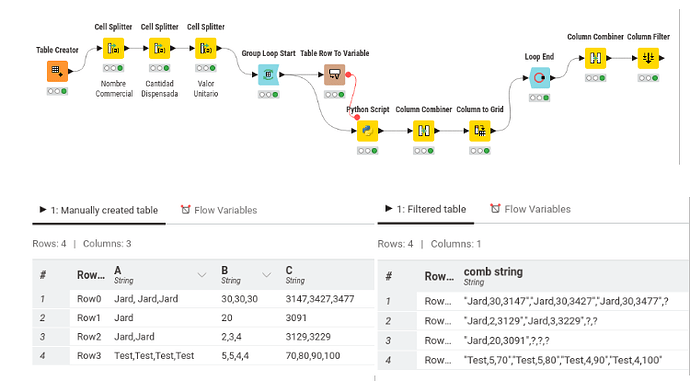Click the comb string column header
The height and width of the screenshot is (381, 690).
click(x=493, y=276)
